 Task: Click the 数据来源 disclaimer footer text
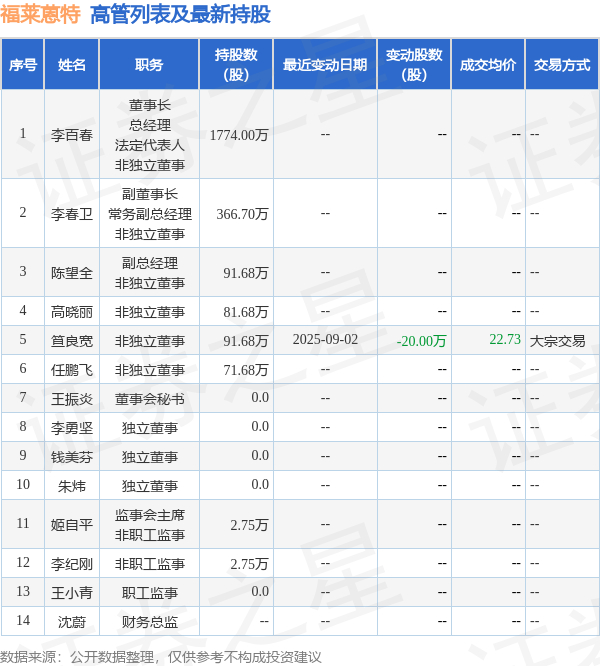(x=161, y=657)
